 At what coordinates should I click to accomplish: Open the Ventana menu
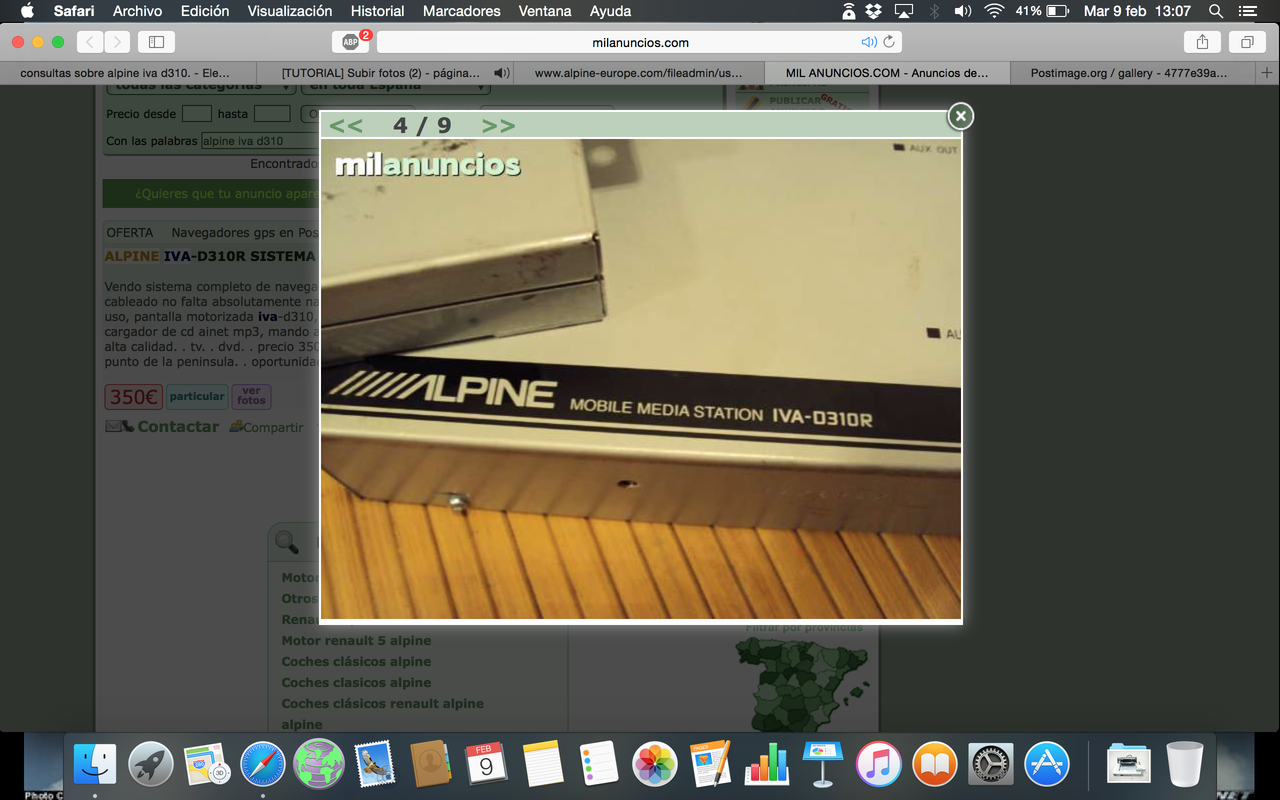coord(545,11)
